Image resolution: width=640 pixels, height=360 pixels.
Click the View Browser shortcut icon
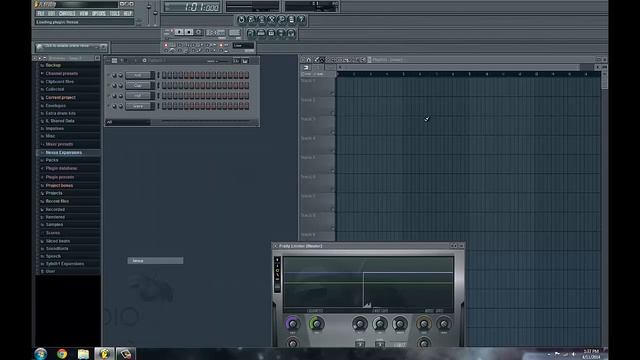click(x=281, y=33)
